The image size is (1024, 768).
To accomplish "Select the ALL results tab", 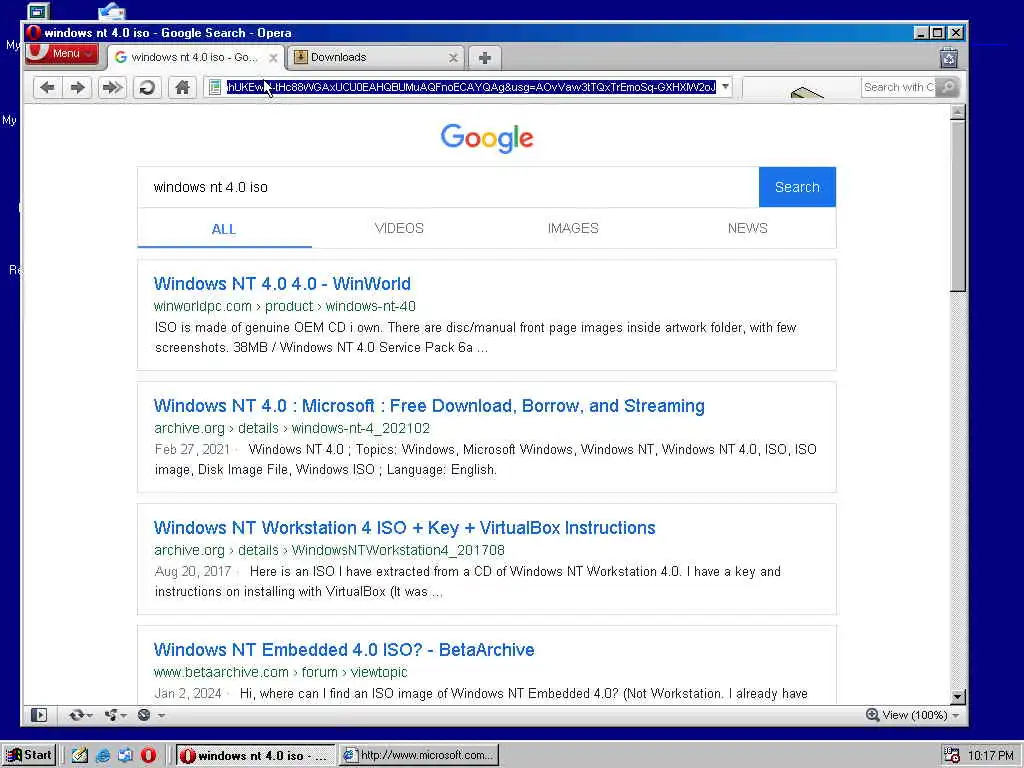I will (224, 229).
